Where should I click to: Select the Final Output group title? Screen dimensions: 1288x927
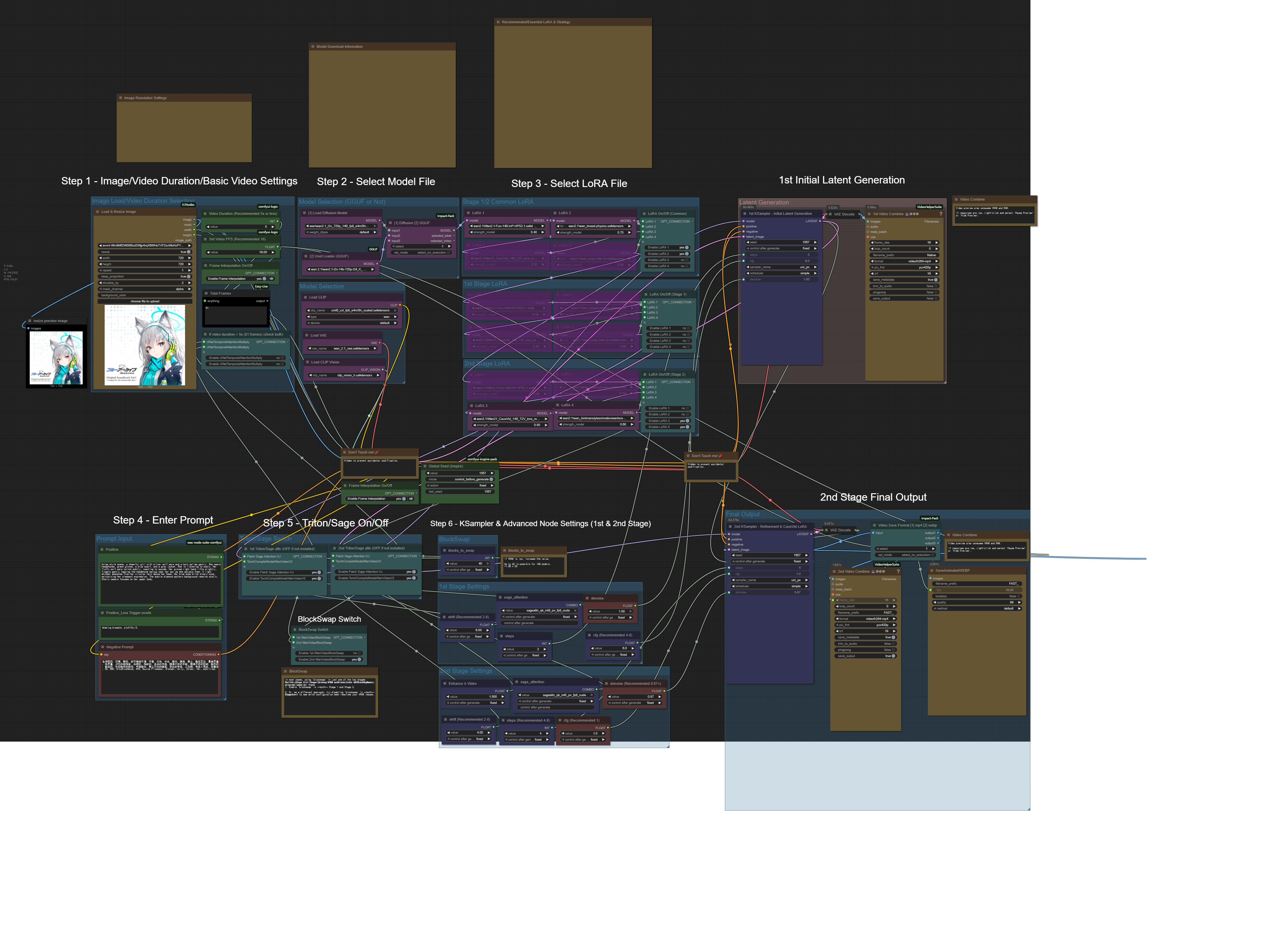pos(743,514)
